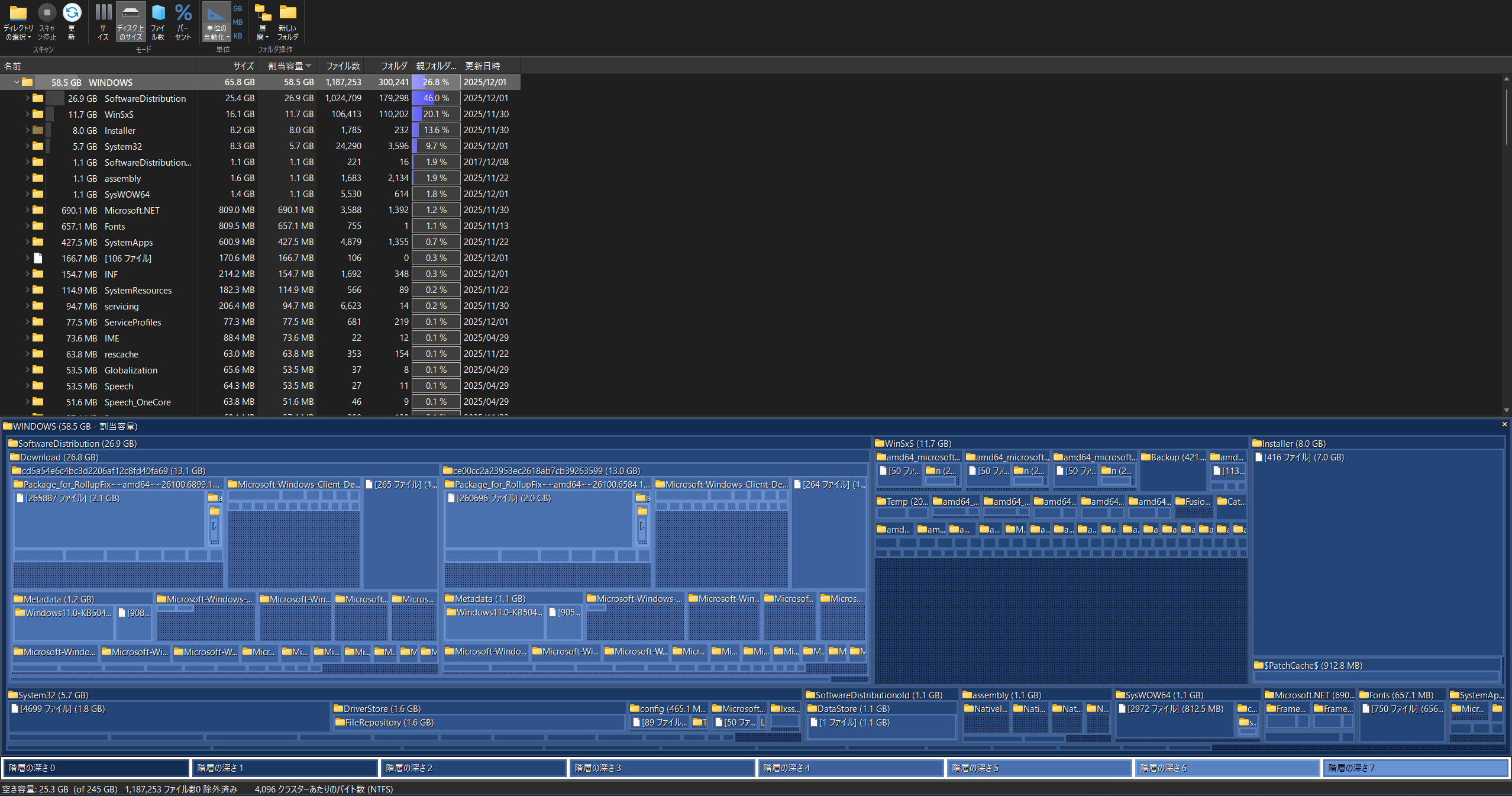This screenshot has width=1512, height=796.
Task: Set the display unit to KB
Action: tap(238, 36)
